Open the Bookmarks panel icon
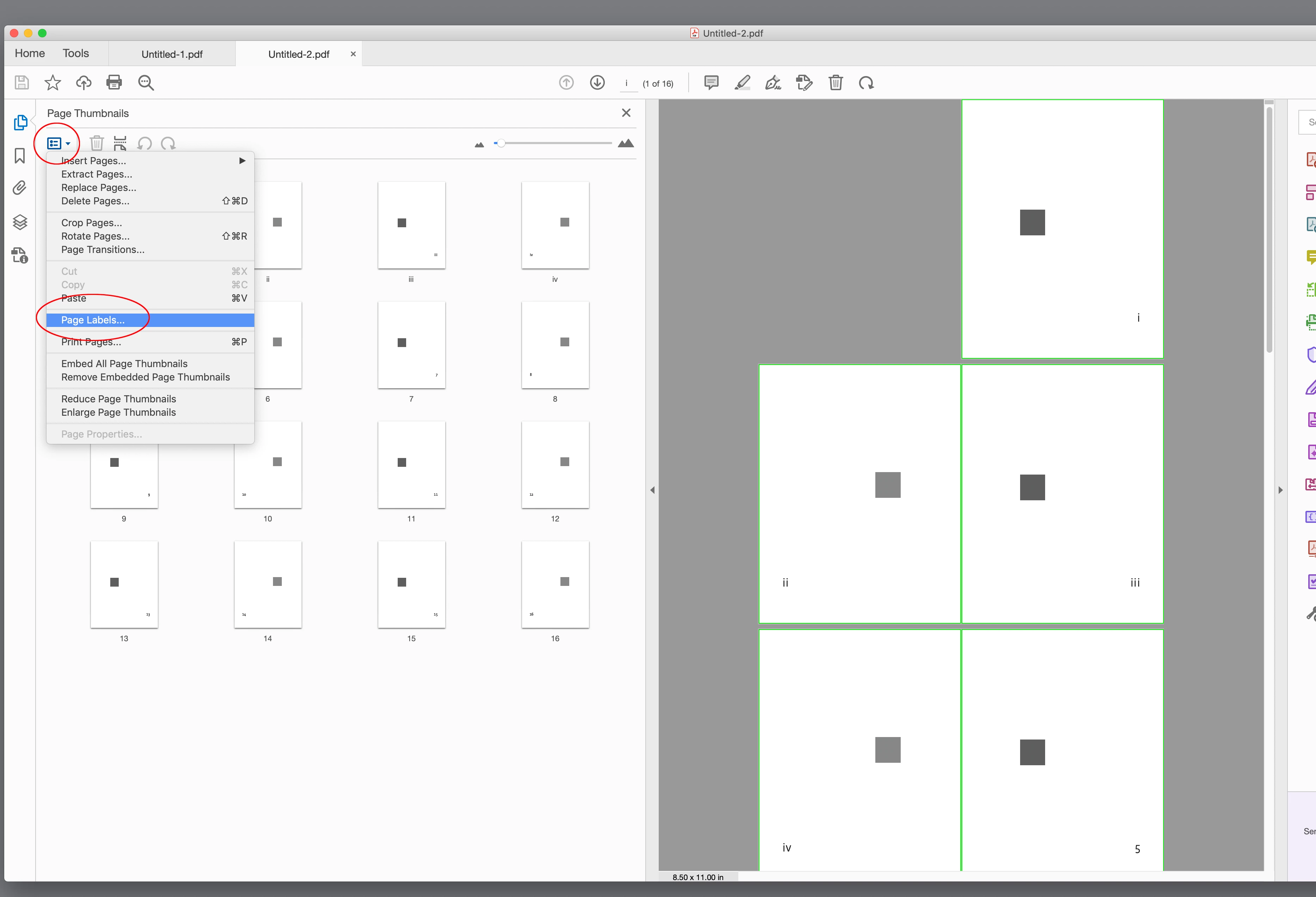This screenshot has height=897, width=1316. [20, 156]
